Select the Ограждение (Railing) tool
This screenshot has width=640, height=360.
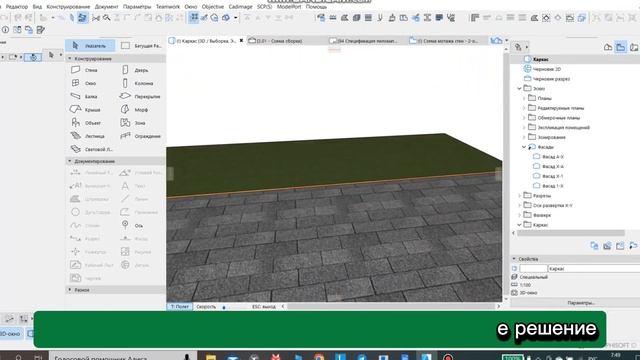point(140,136)
